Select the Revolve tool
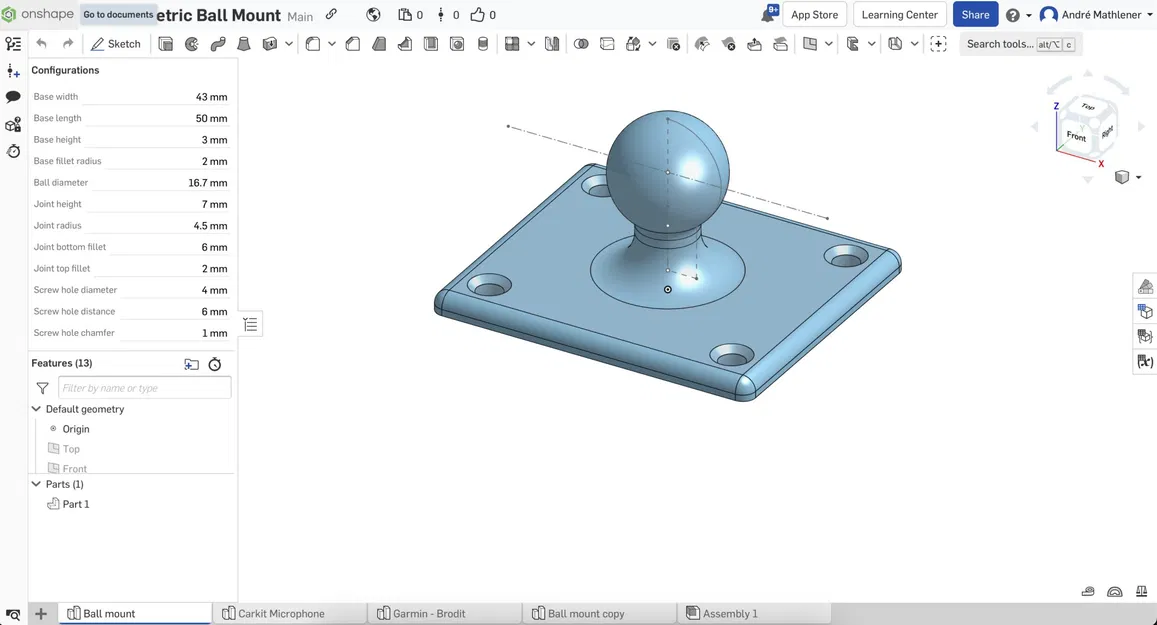 point(190,44)
